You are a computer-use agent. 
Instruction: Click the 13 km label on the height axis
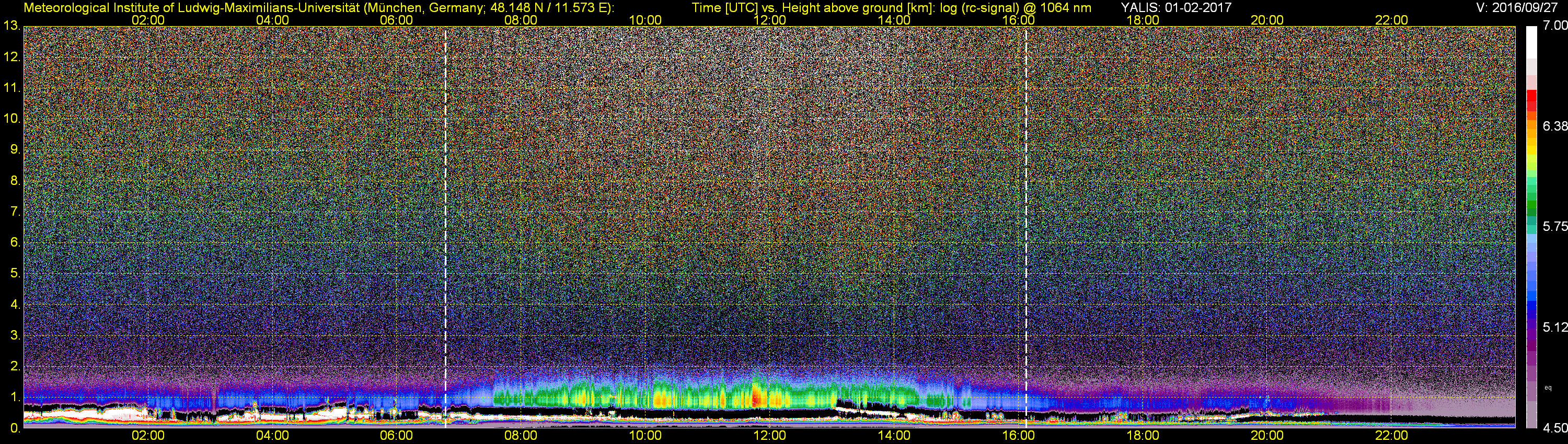[x=11, y=26]
